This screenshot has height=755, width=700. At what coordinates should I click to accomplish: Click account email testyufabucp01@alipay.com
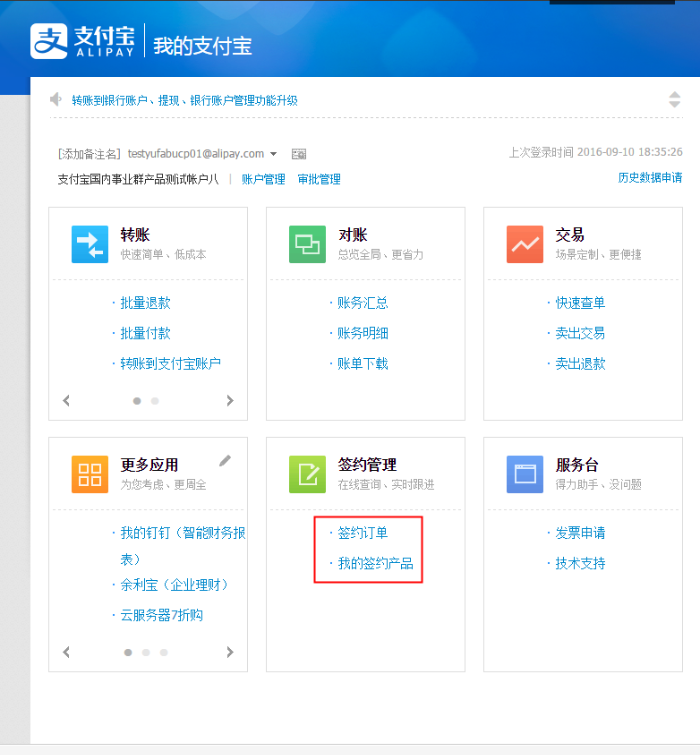[195, 154]
